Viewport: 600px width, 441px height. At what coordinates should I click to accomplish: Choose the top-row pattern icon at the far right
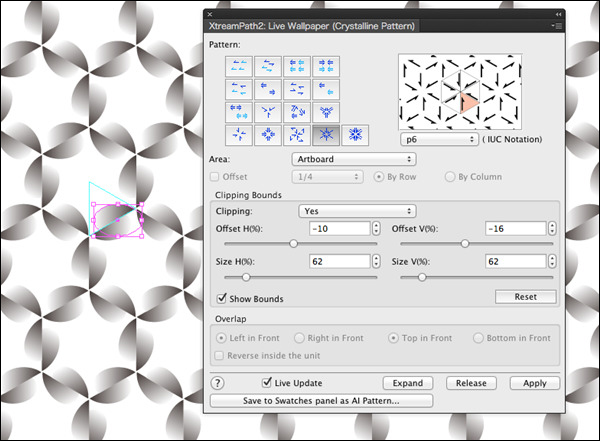point(325,66)
